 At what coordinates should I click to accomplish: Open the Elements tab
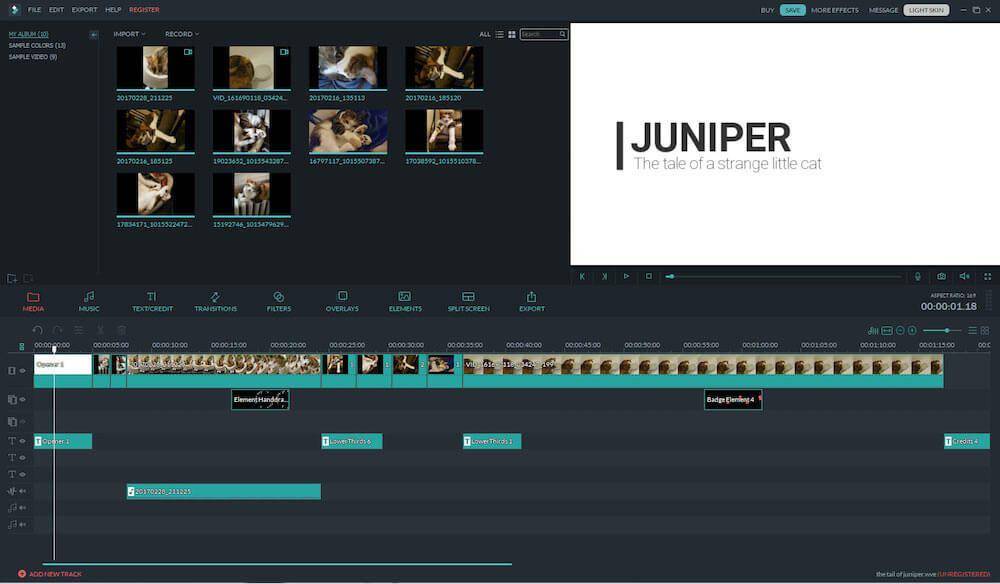coord(405,301)
